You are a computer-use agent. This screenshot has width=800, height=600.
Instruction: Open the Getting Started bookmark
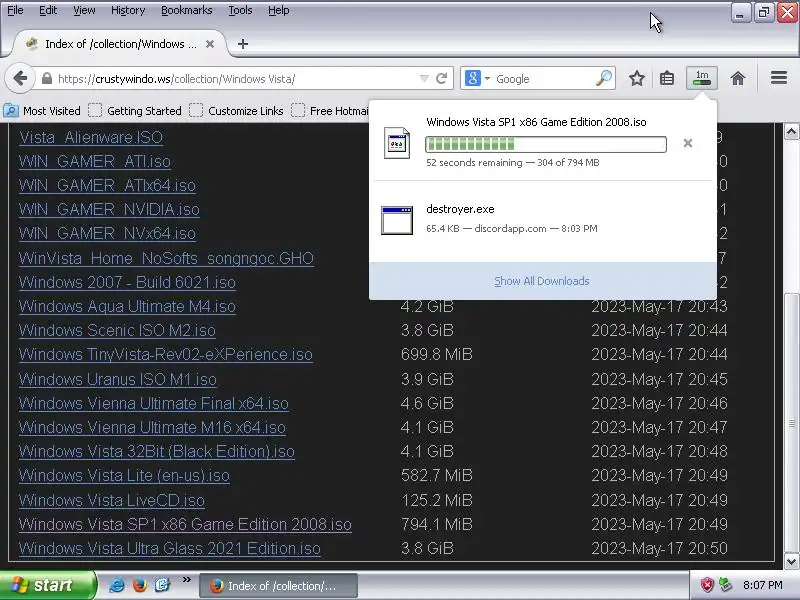click(135, 111)
